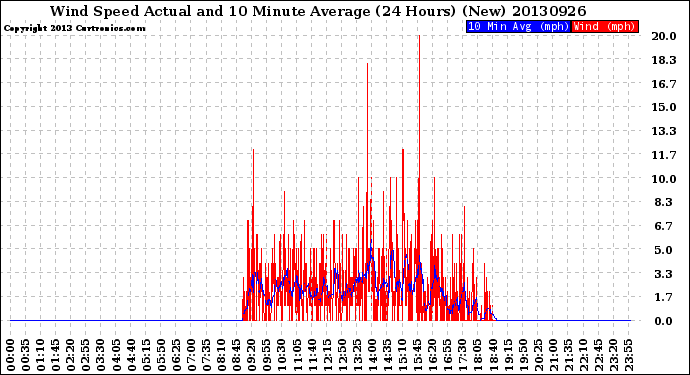The width and height of the screenshot is (690, 375).
Task: Click the 14:00 time axis label
Action: pyautogui.click(x=372, y=355)
